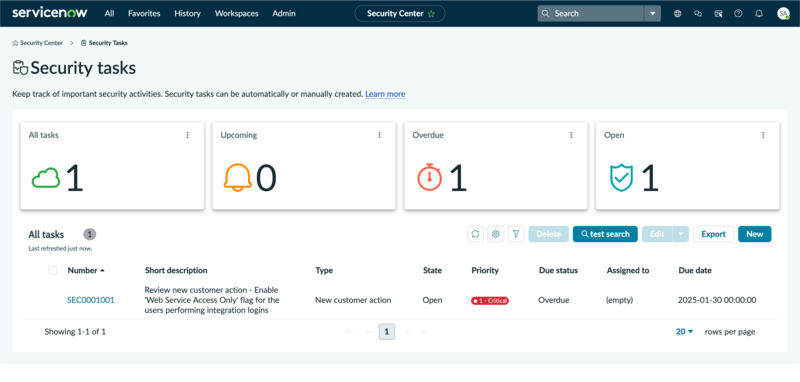The width and height of the screenshot is (800, 382).
Task: Open the help question mark icon
Action: coord(738,14)
